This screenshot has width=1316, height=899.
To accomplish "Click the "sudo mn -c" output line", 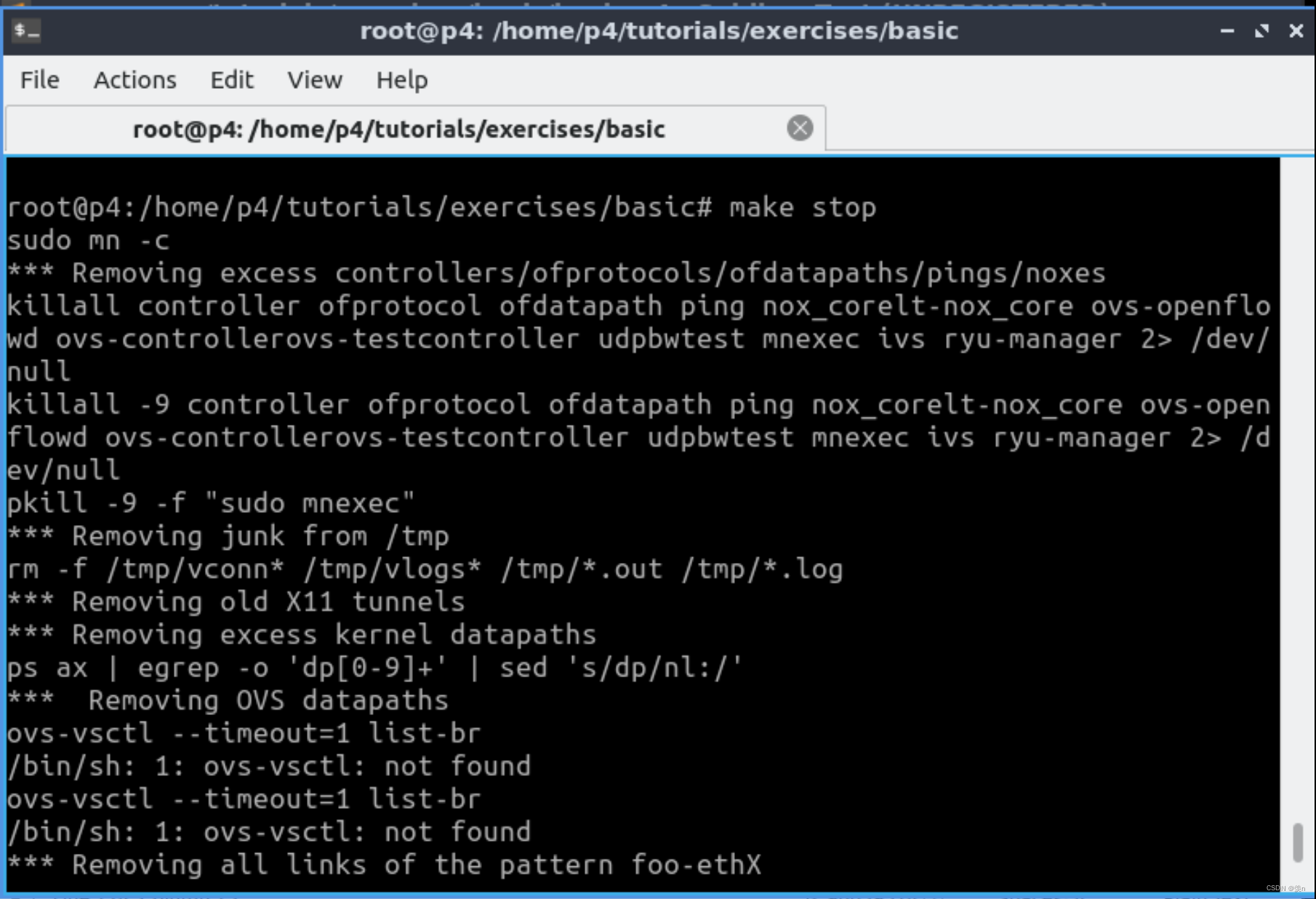I will coord(88,241).
